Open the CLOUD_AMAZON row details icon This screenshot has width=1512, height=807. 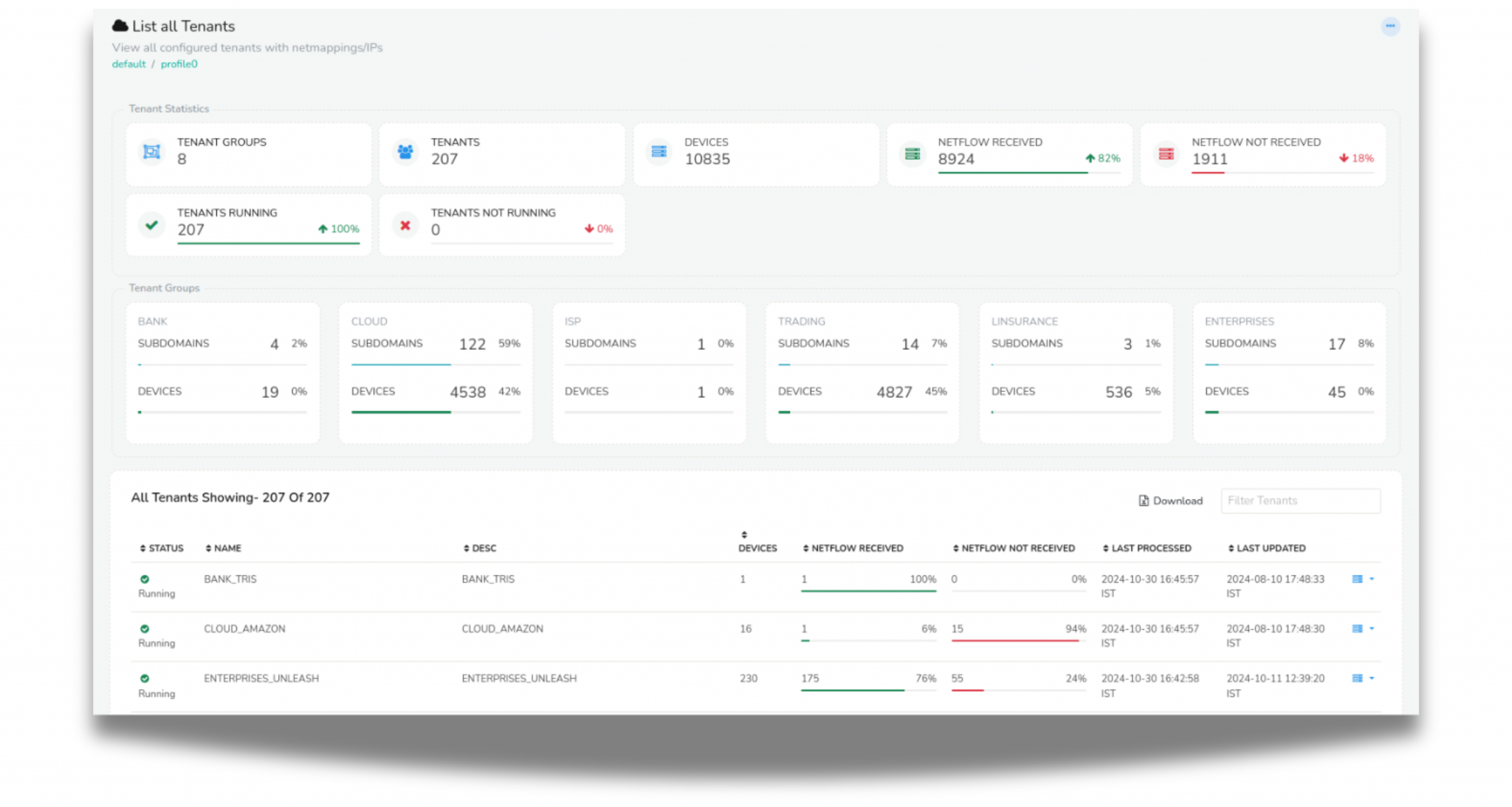(1357, 629)
